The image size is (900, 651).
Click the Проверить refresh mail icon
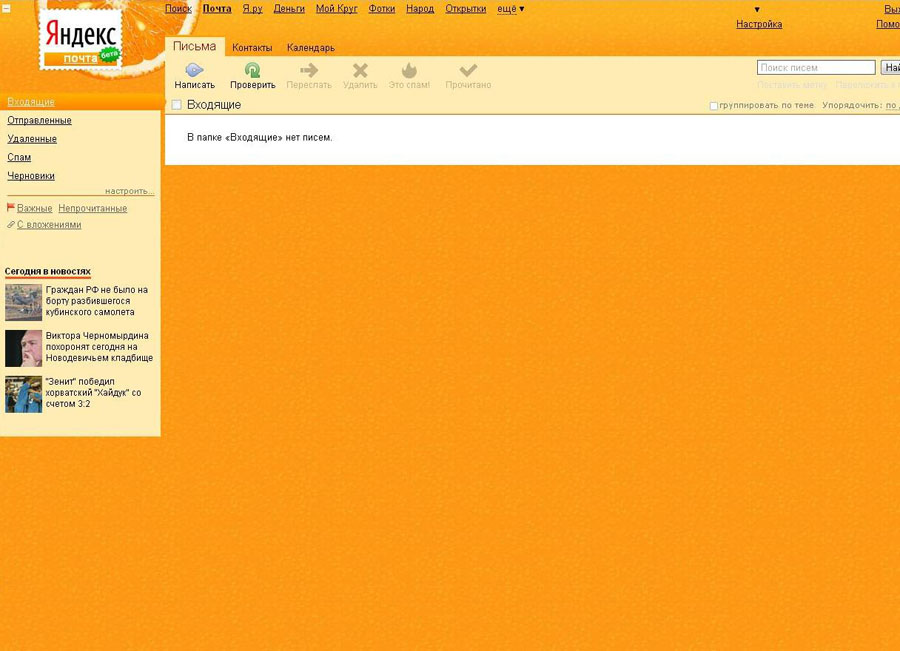(253, 70)
